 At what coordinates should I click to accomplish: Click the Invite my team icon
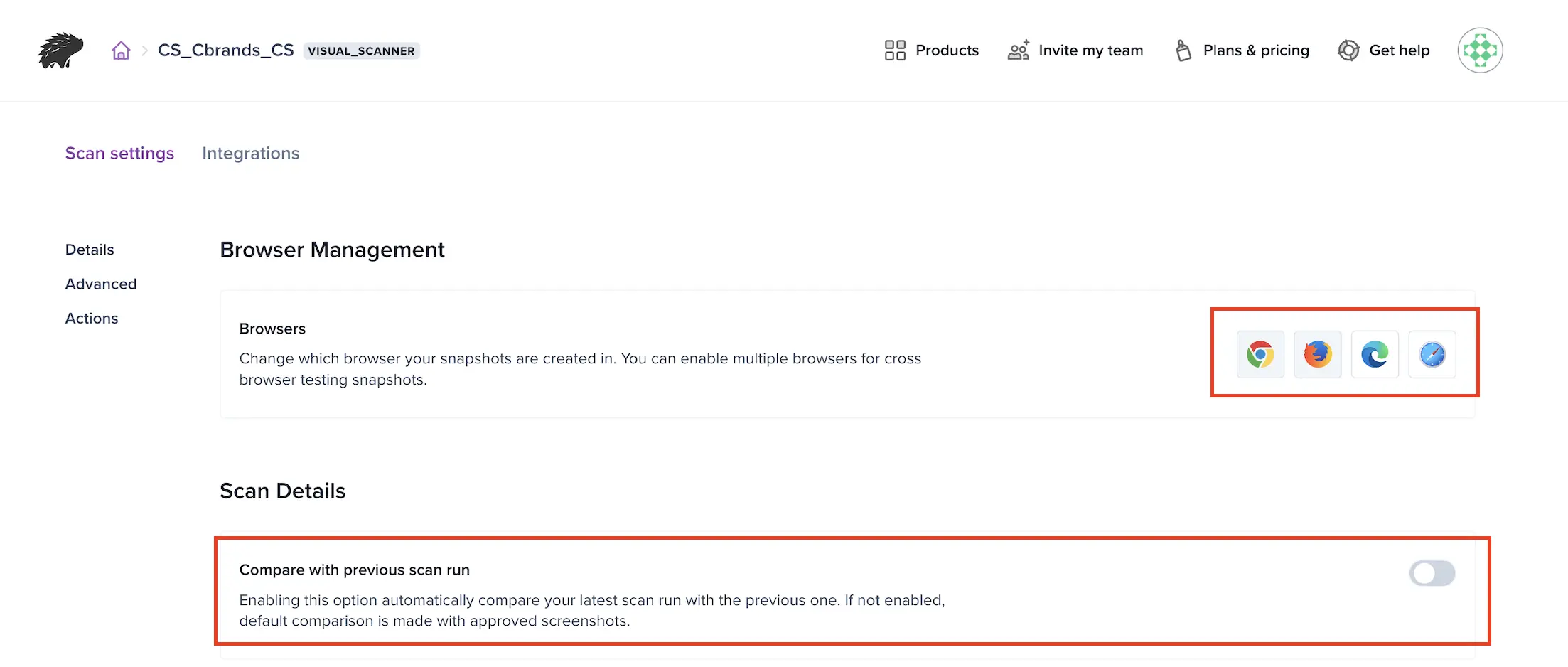coord(1019,50)
